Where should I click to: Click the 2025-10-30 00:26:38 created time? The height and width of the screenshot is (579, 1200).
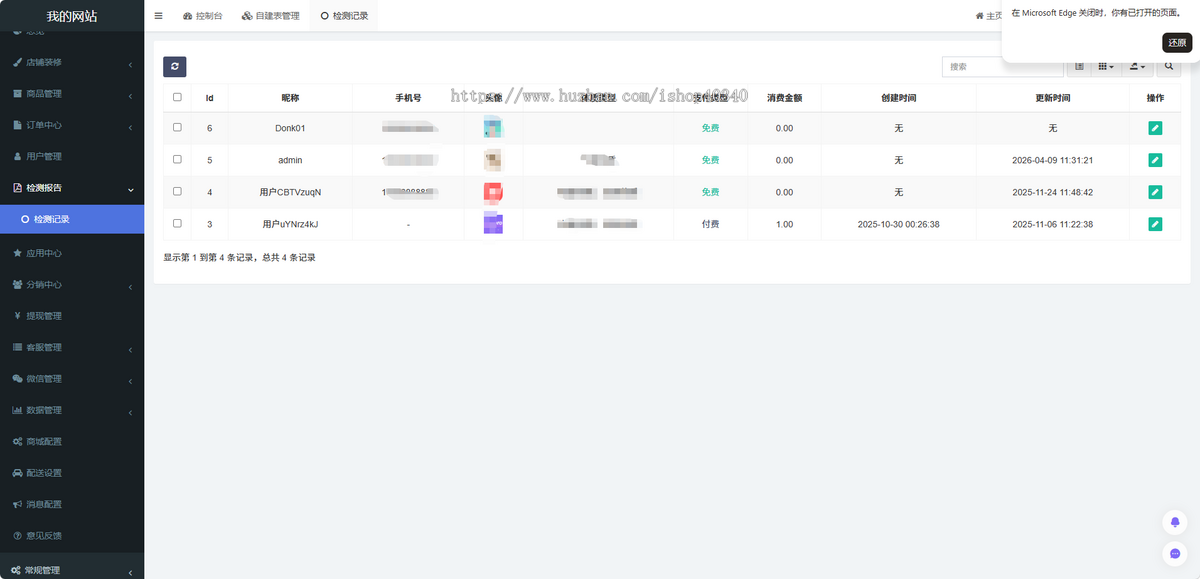click(898, 224)
